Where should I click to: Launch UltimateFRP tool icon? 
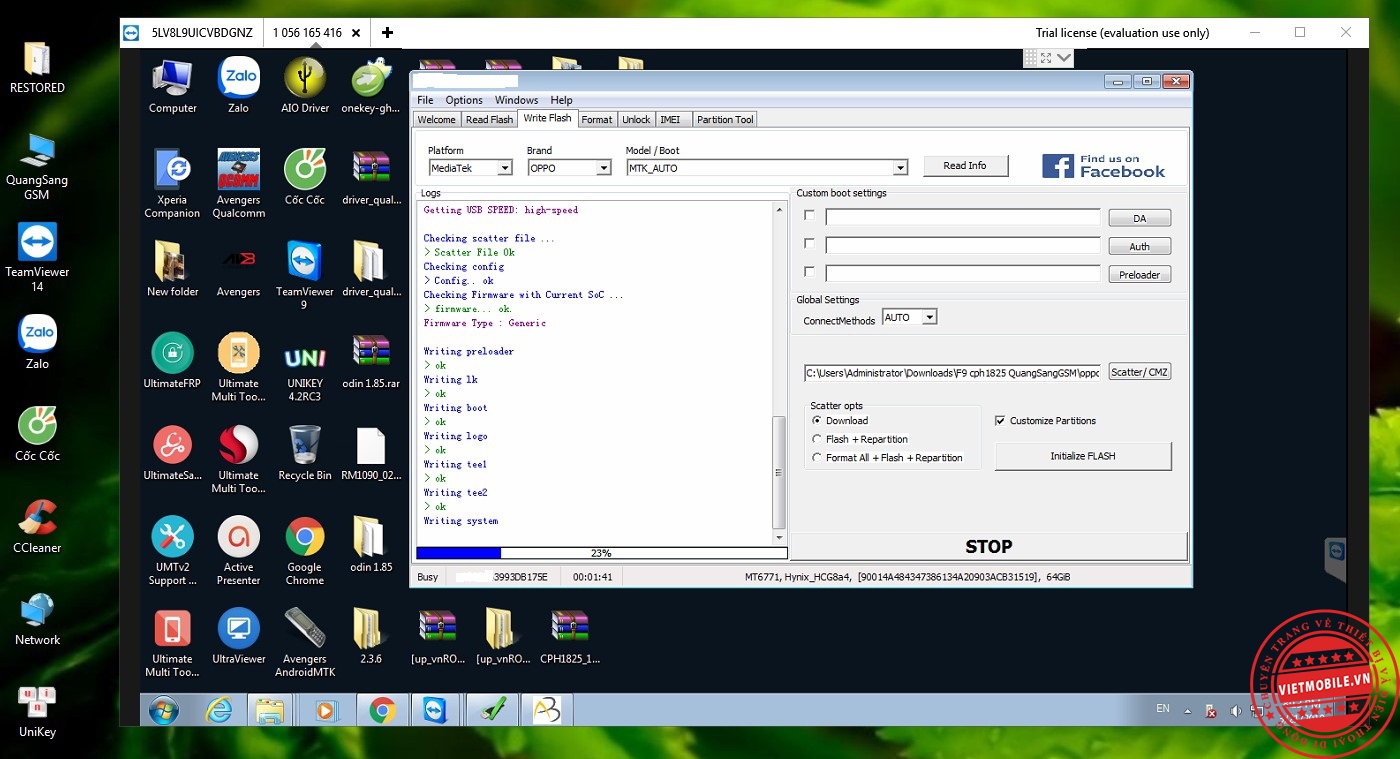(x=172, y=361)
